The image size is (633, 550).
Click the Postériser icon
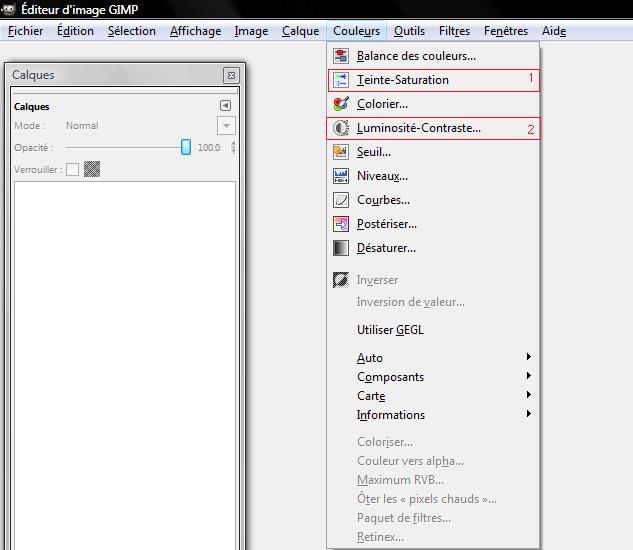pos(341,224)
